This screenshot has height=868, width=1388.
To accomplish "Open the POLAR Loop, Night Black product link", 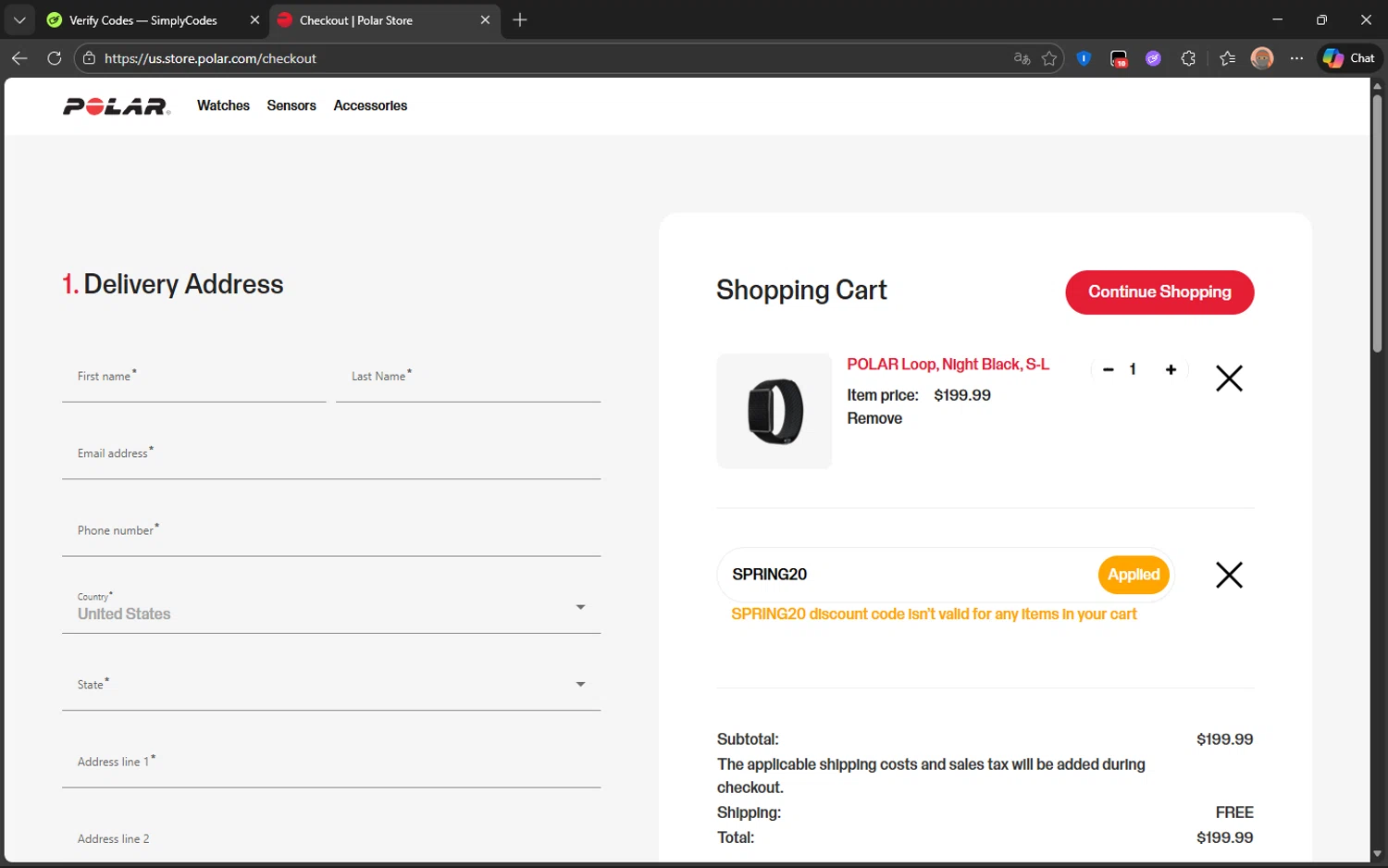I will pyautogui.click(x=948, y=365).
